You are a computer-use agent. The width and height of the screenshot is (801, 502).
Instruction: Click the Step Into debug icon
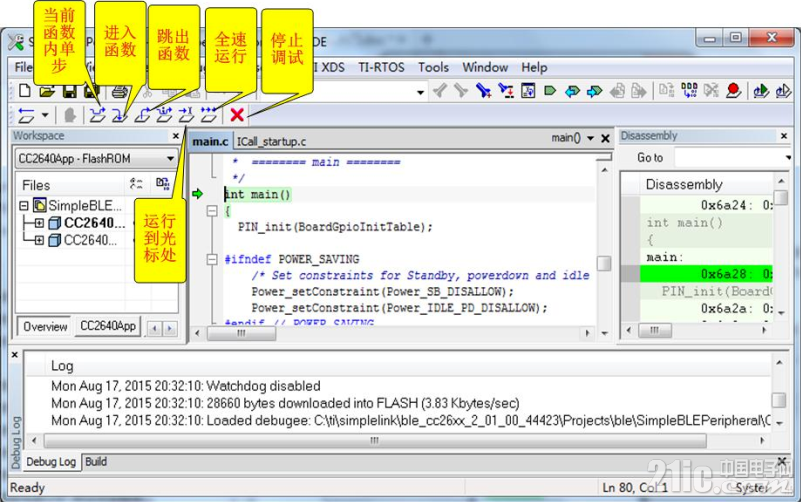pyautogui.click(x=119, y=115)
